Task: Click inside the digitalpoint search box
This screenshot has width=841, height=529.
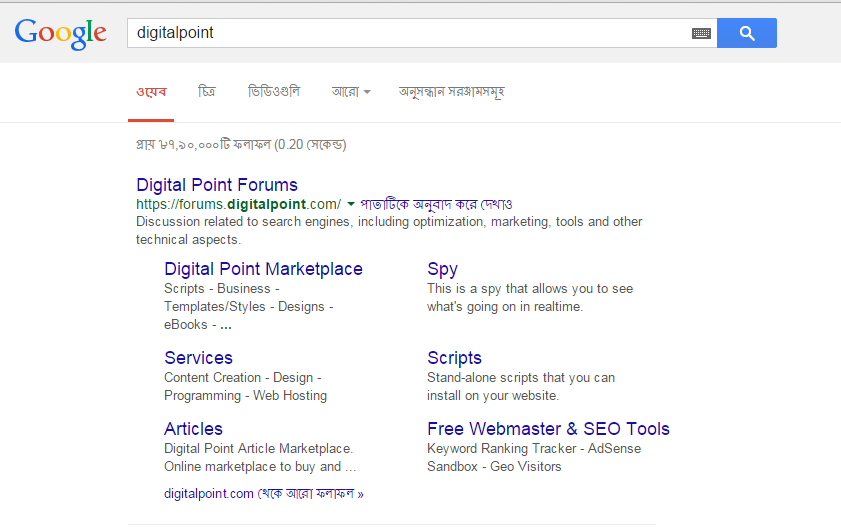Action: (400, 33)
